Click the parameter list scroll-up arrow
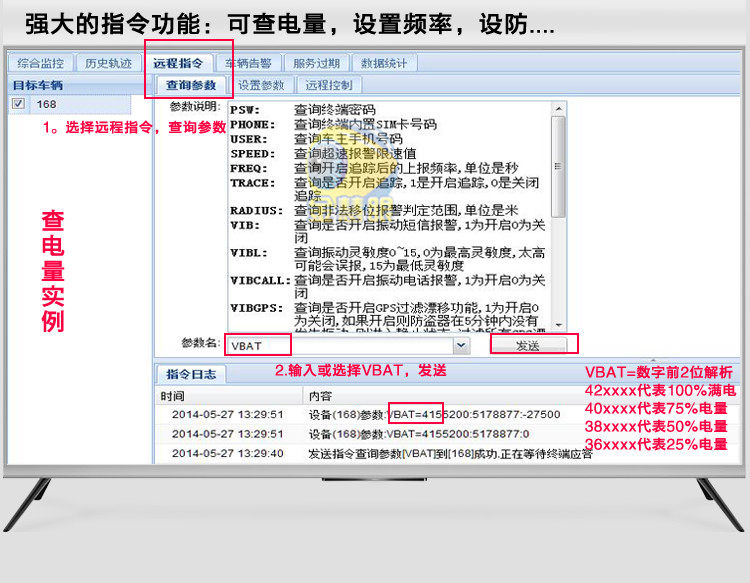The height and width of the screenshot is (583, 750). tap(559, 109)
